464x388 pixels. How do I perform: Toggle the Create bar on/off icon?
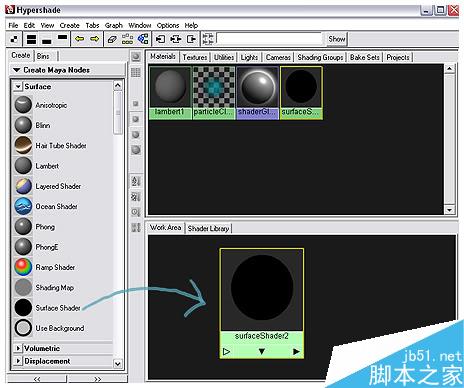coord(14,39)
